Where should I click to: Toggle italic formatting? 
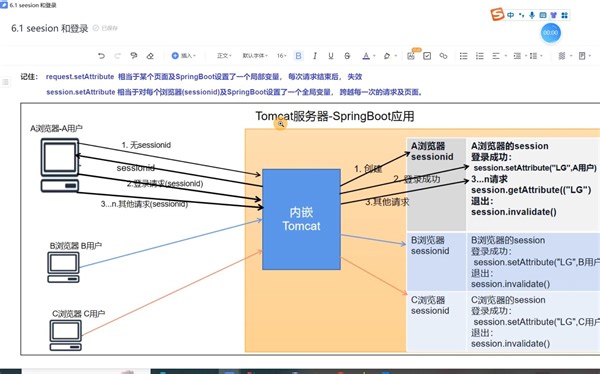click(315, 56)
